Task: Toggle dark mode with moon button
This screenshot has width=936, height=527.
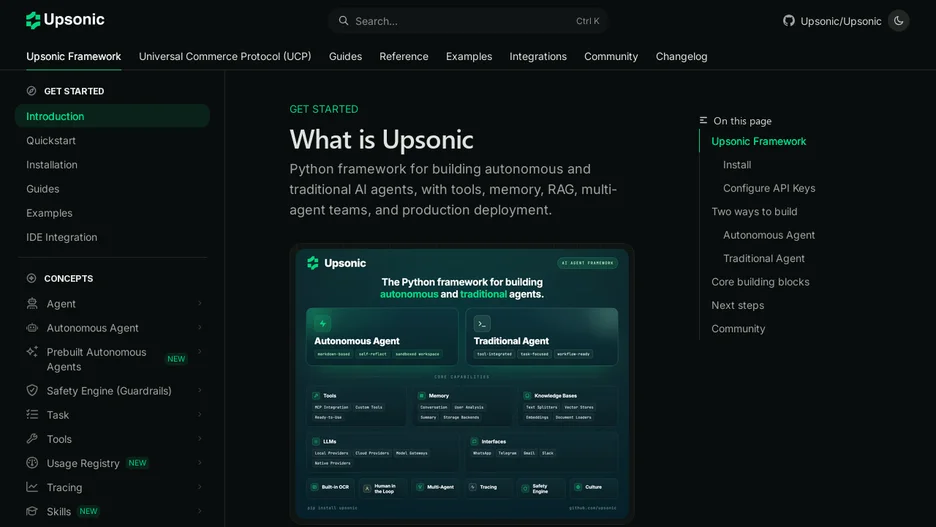Action: [x=898, y=21]
